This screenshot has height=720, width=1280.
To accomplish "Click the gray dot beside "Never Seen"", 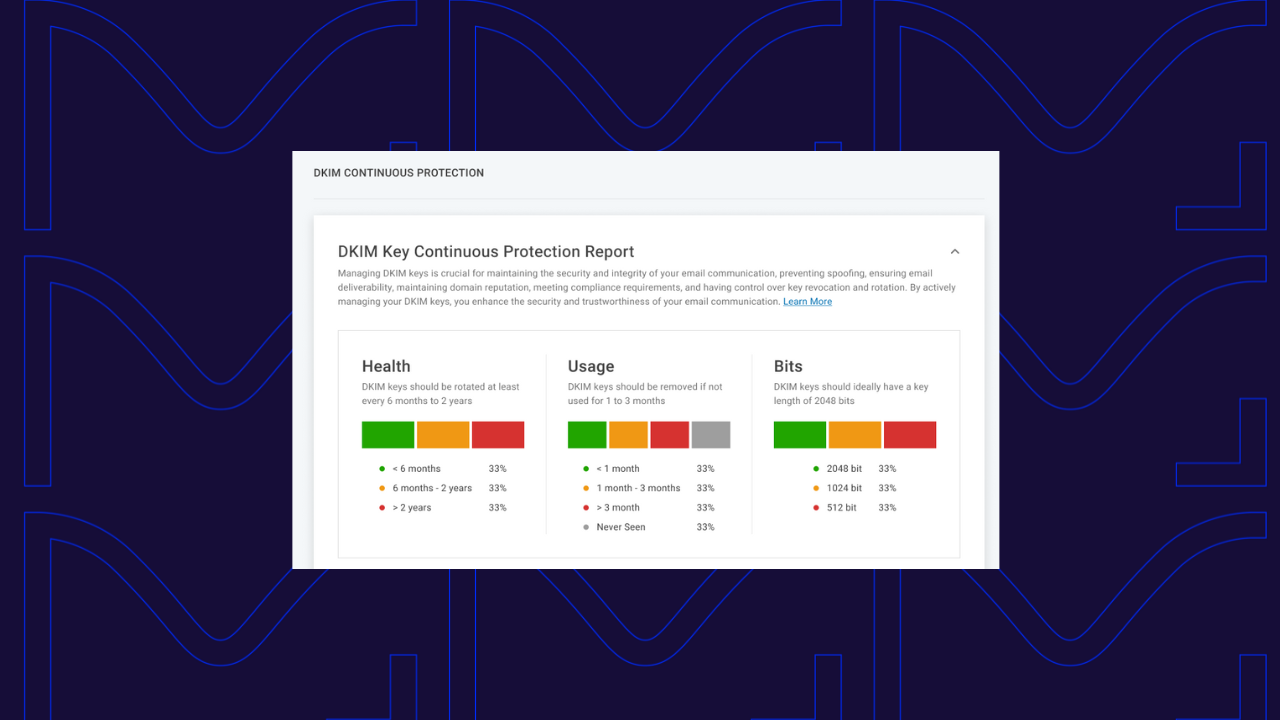I will point(585,527).
